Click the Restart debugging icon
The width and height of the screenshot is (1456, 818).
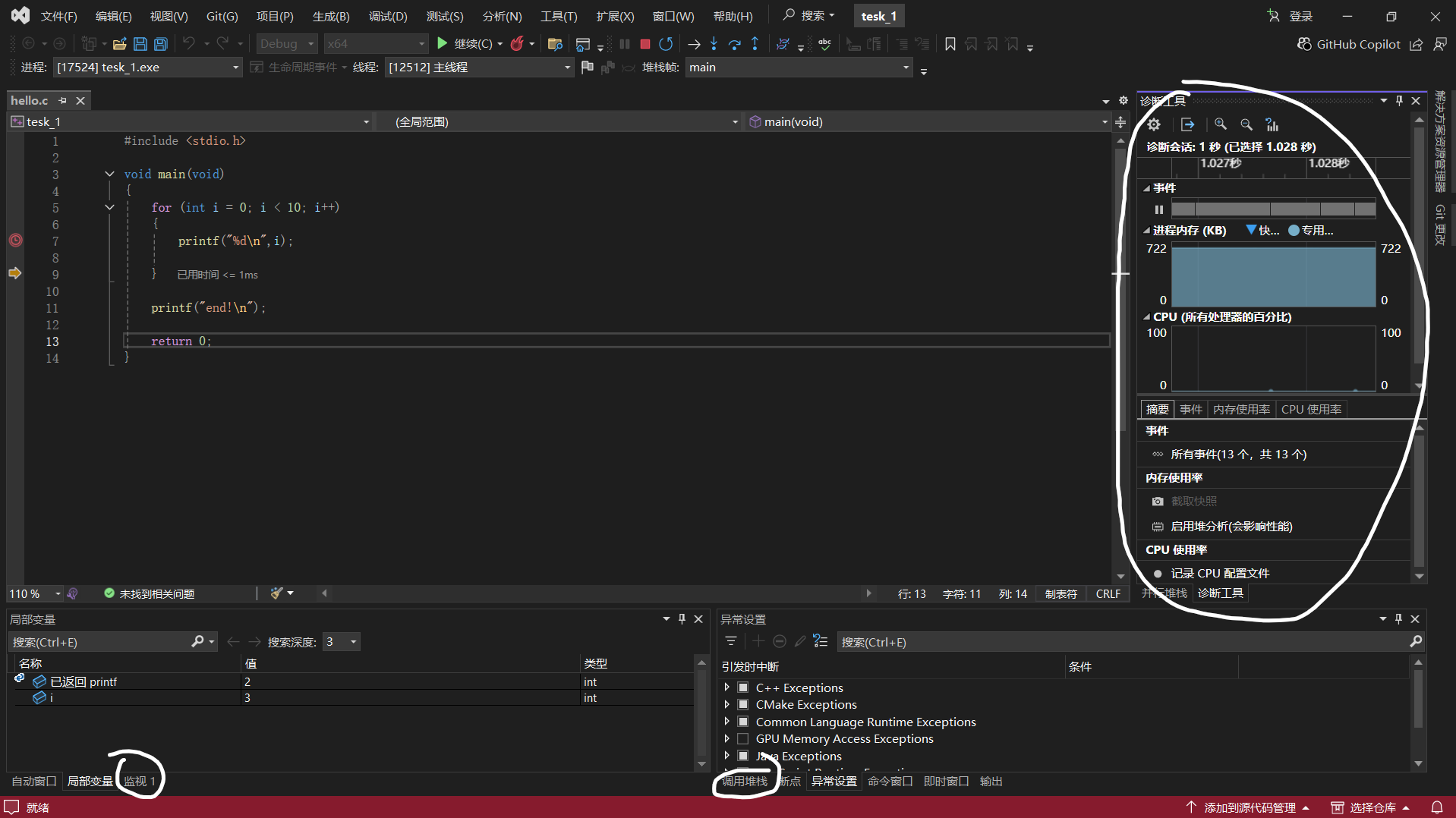[666, 44]
